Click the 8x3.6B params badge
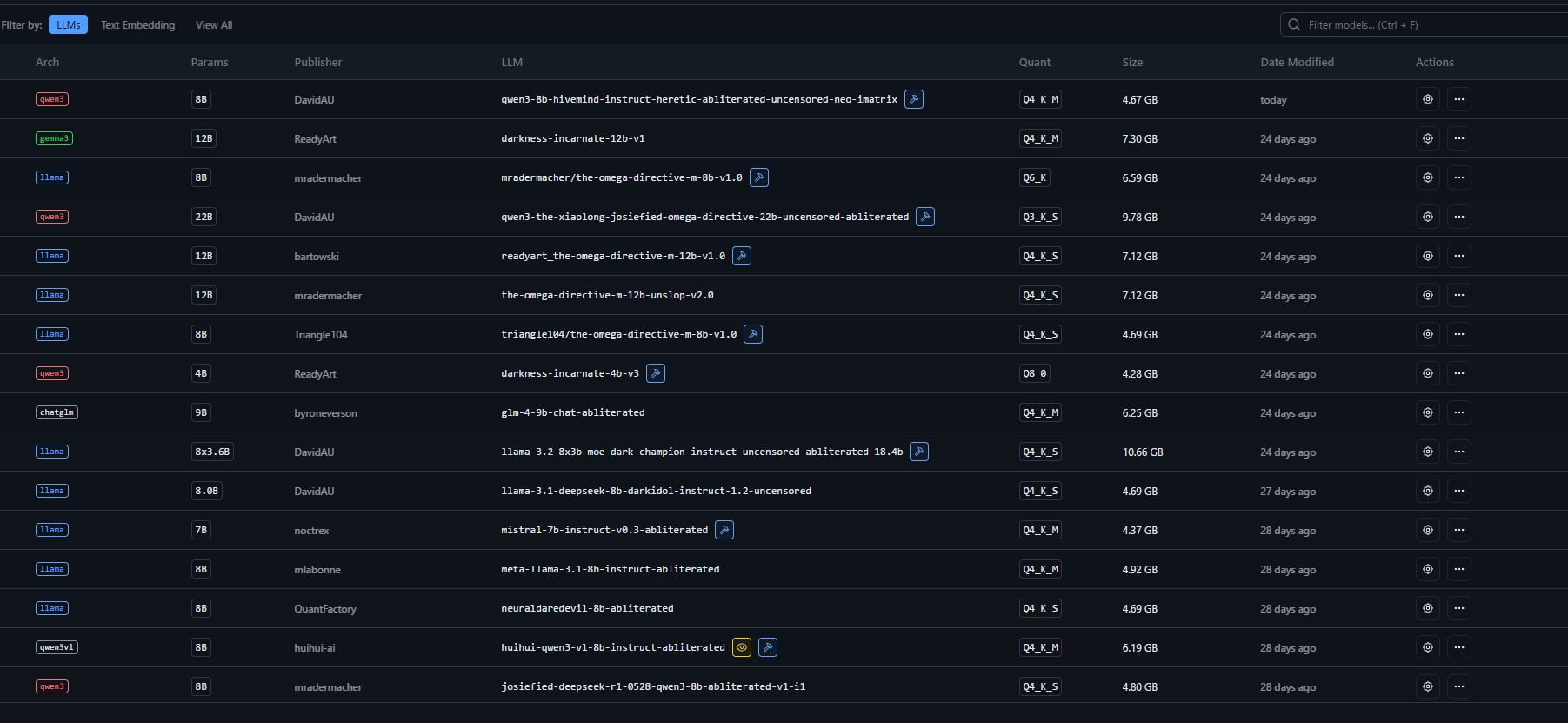Image resolution: width=1568 pixels, height=723 pixels. coord(212,452)
